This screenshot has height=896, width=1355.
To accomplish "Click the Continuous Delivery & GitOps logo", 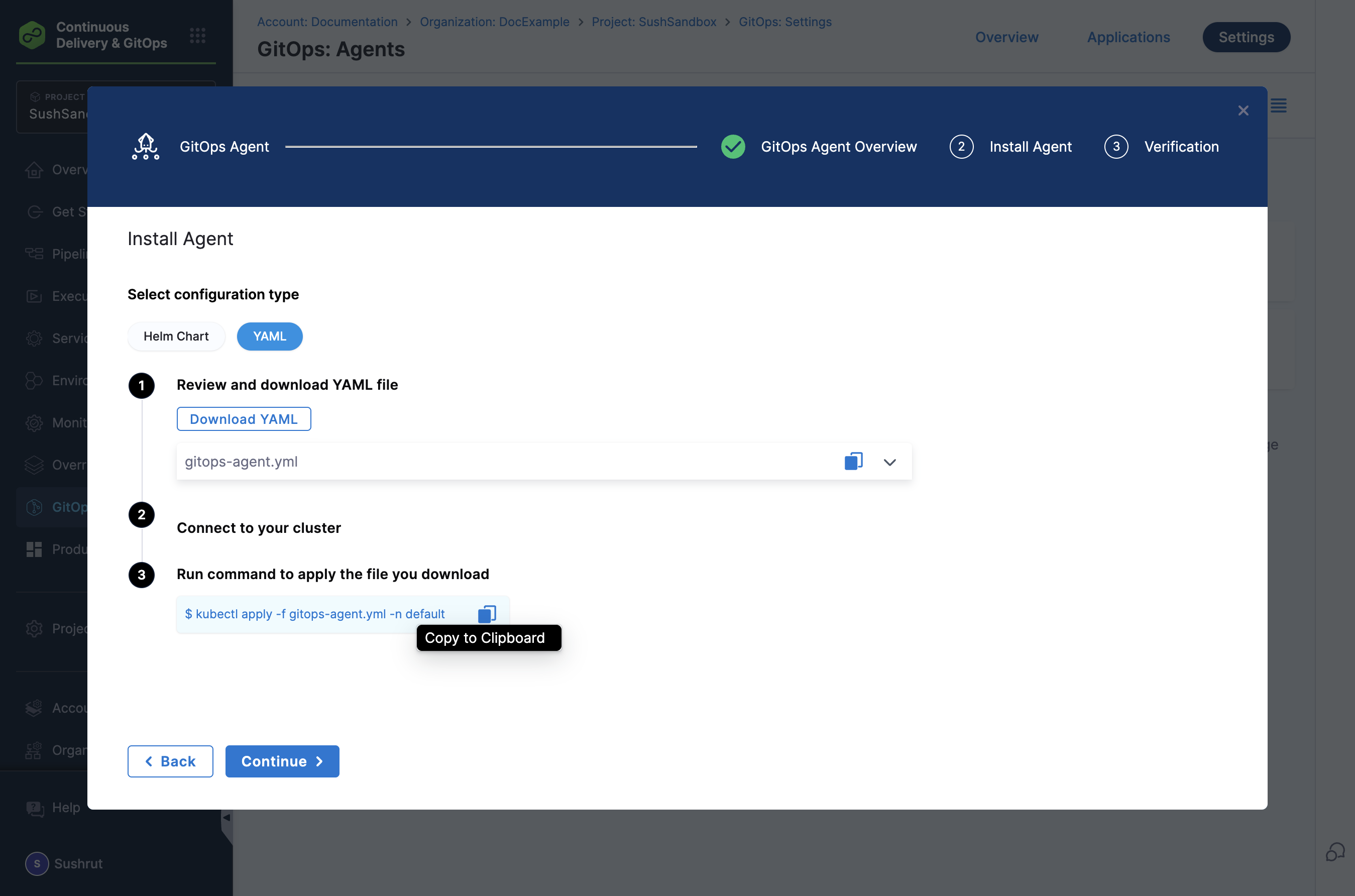I will click(32, 35).
